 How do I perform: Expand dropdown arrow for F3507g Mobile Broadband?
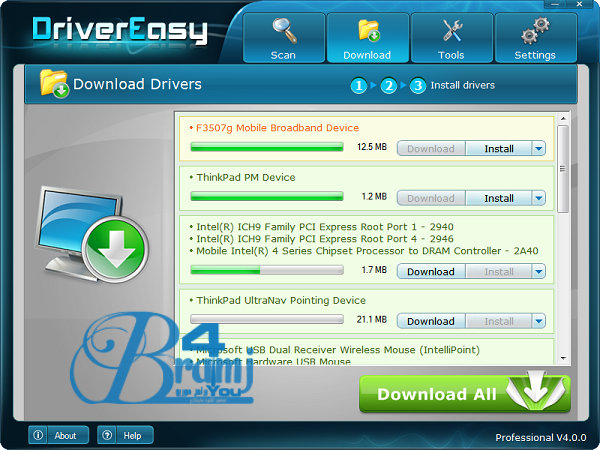point(539,148)
